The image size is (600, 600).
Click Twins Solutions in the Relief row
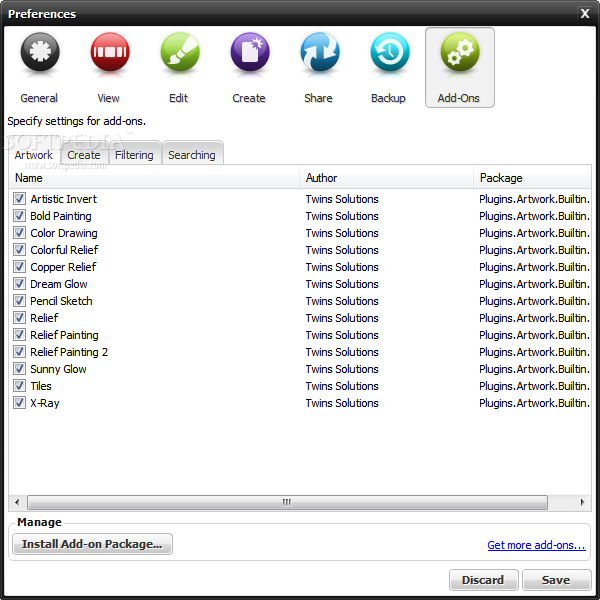342,318
